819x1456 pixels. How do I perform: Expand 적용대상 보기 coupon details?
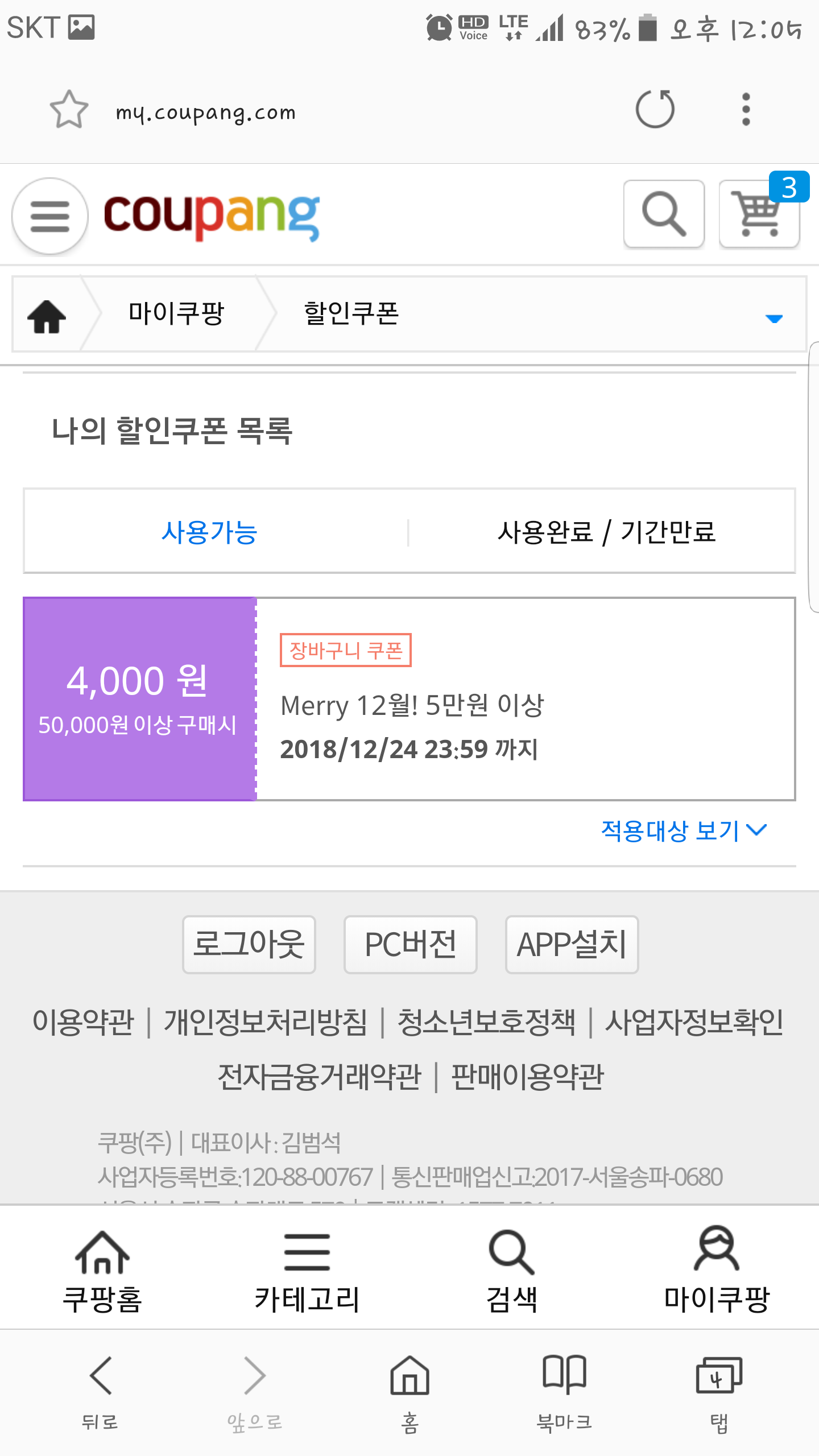pos(684,831)
